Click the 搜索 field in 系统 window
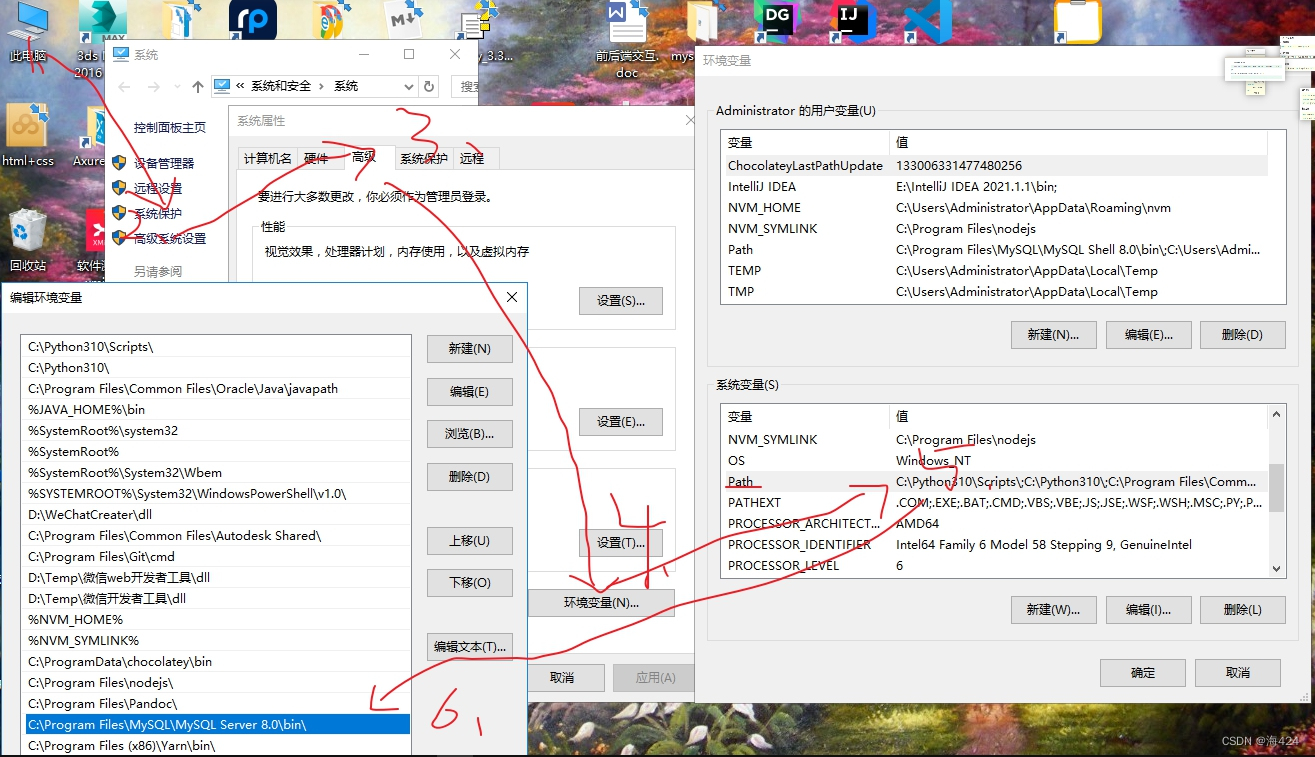Viewport: 1315px width, 757px height. point(465,86)
